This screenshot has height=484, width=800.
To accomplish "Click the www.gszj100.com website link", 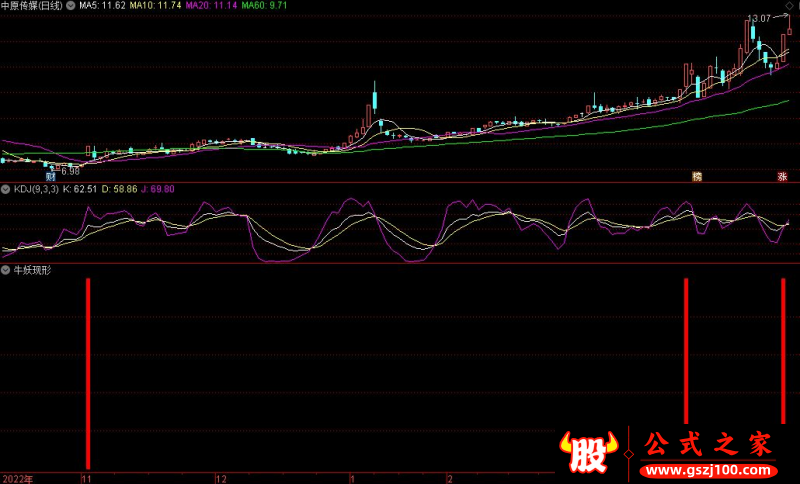I will 705,470.
